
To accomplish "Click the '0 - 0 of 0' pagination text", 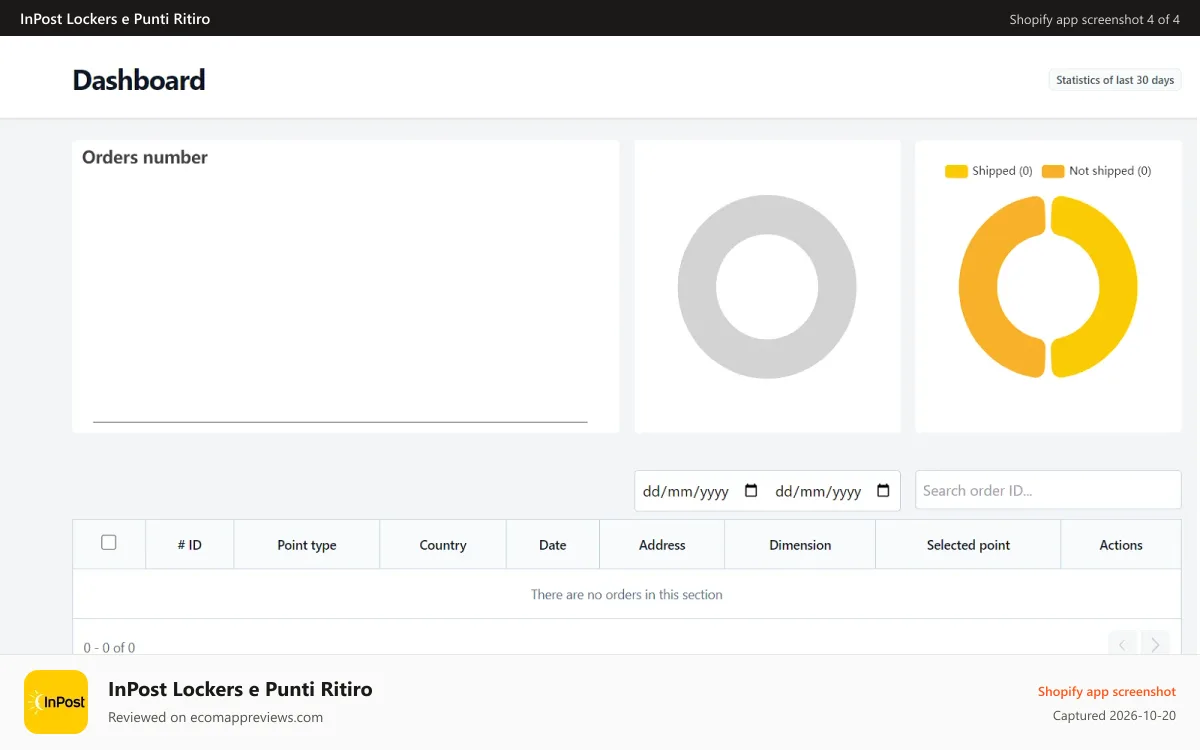I will pos(110,647).
